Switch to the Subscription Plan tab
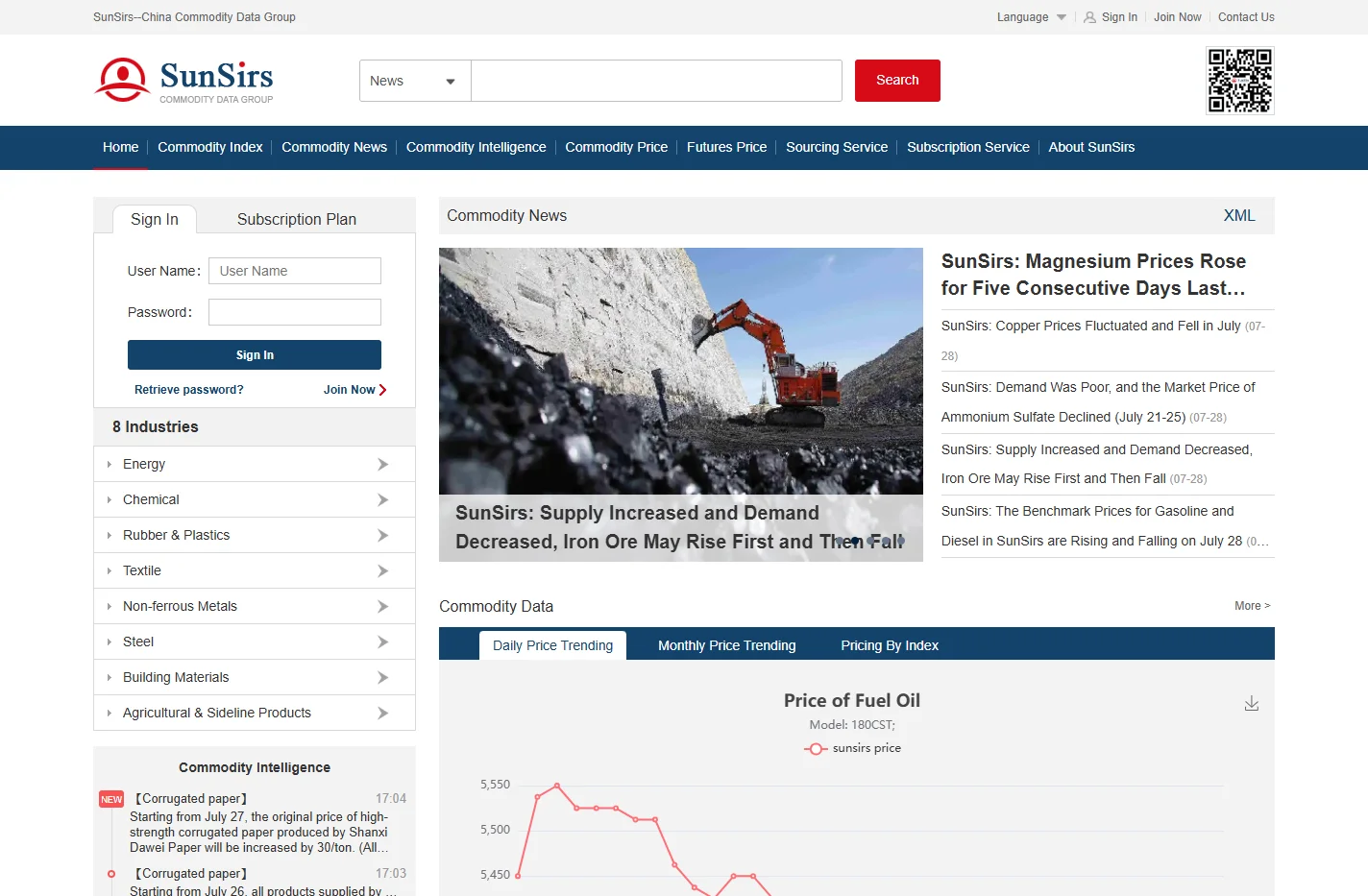1368x896 pixels. [297, 219]
